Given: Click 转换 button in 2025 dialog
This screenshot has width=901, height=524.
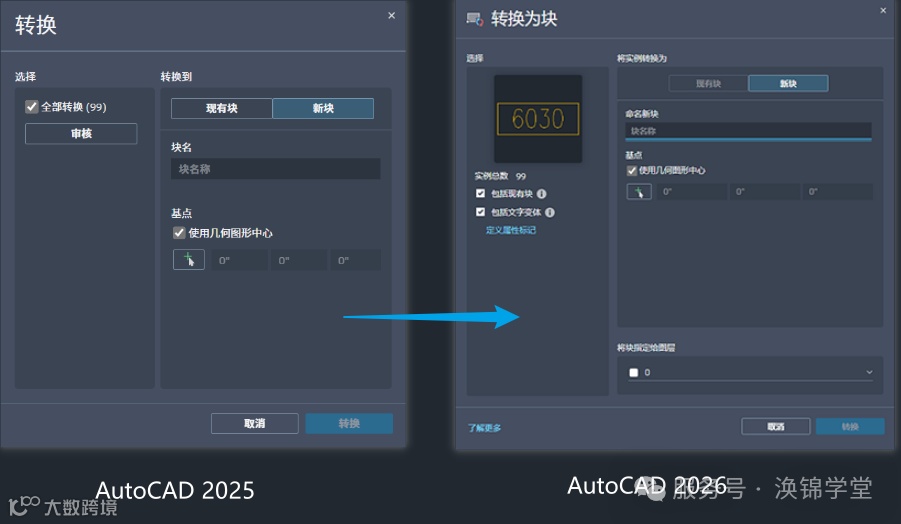Looking at the screenshot, I should [x=349, y=423].
